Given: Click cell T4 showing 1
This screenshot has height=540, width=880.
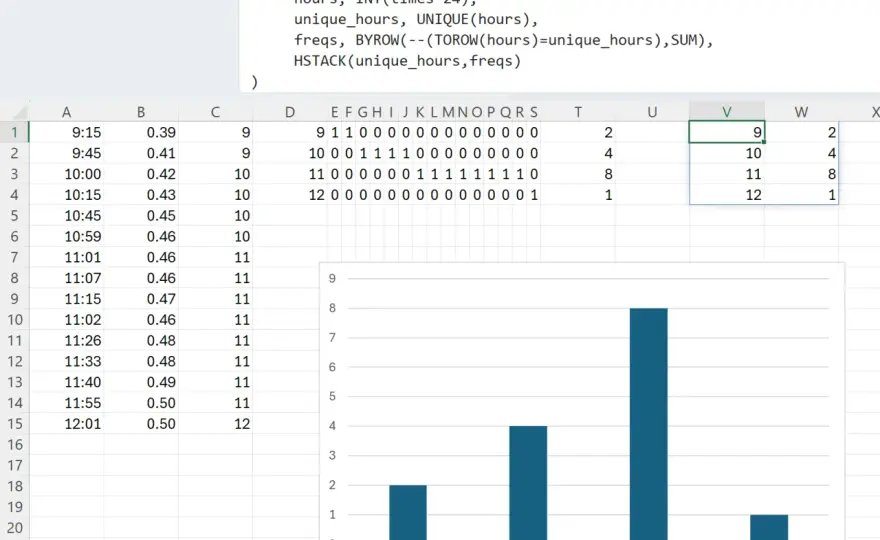Looking at the screenshot, I should (x=578, y=195).
